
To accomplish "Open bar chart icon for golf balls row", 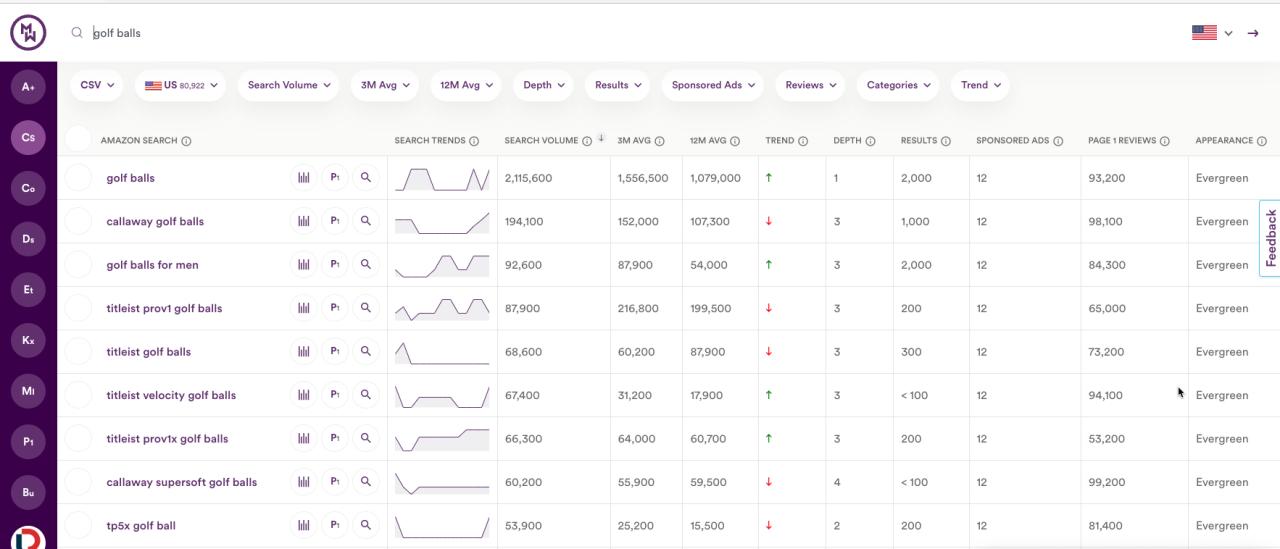I will (304, 178).
